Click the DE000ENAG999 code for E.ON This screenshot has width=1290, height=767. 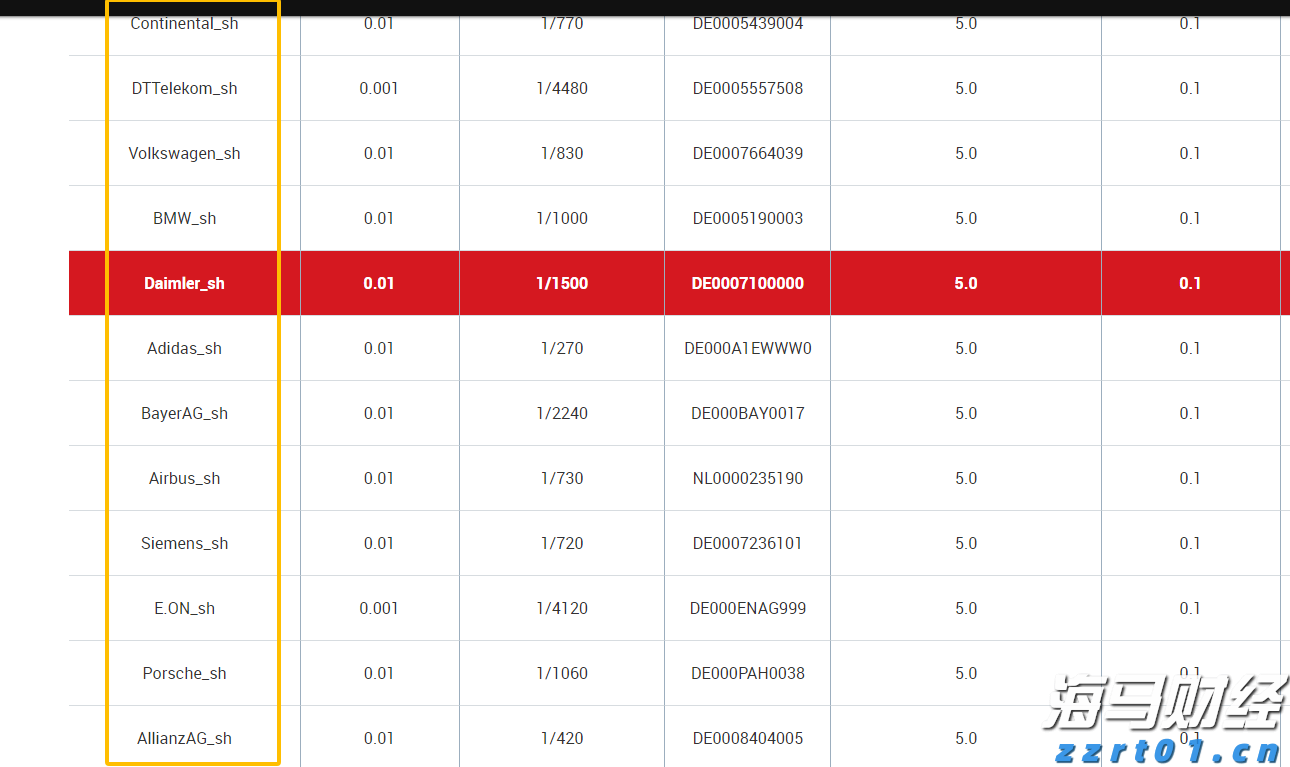(747, 608)
